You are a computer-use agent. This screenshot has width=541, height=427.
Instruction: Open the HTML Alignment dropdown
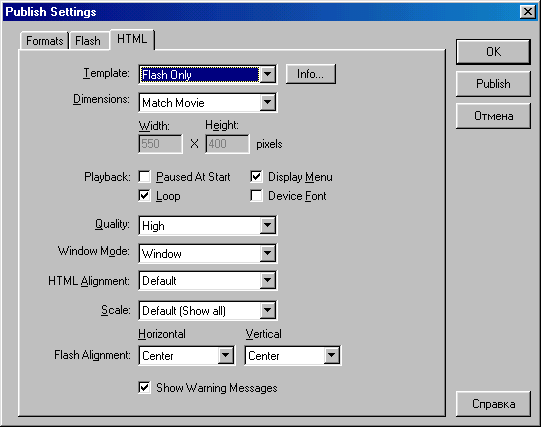coord(207,281)
